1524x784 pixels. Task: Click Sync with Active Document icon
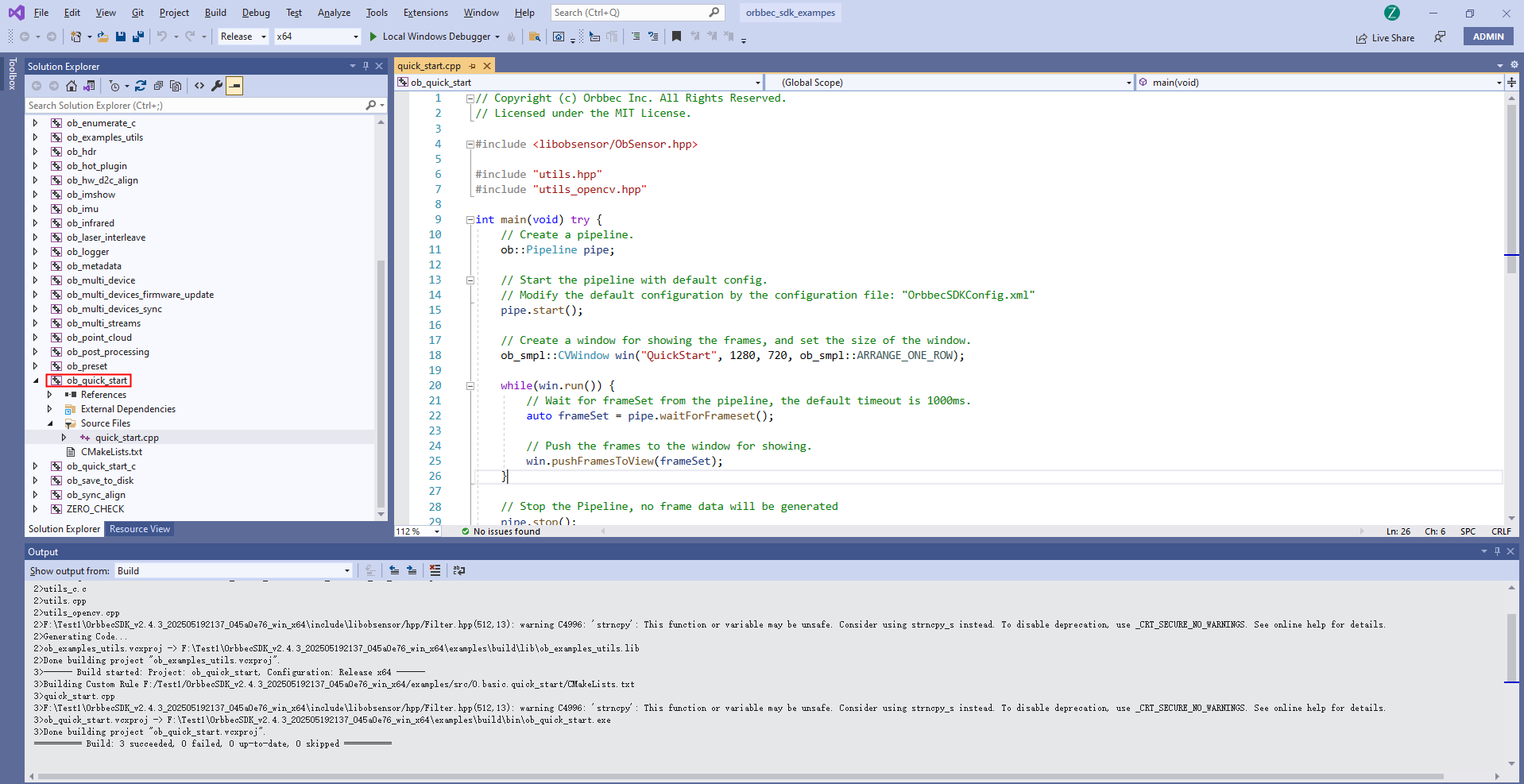coord(141,86)
